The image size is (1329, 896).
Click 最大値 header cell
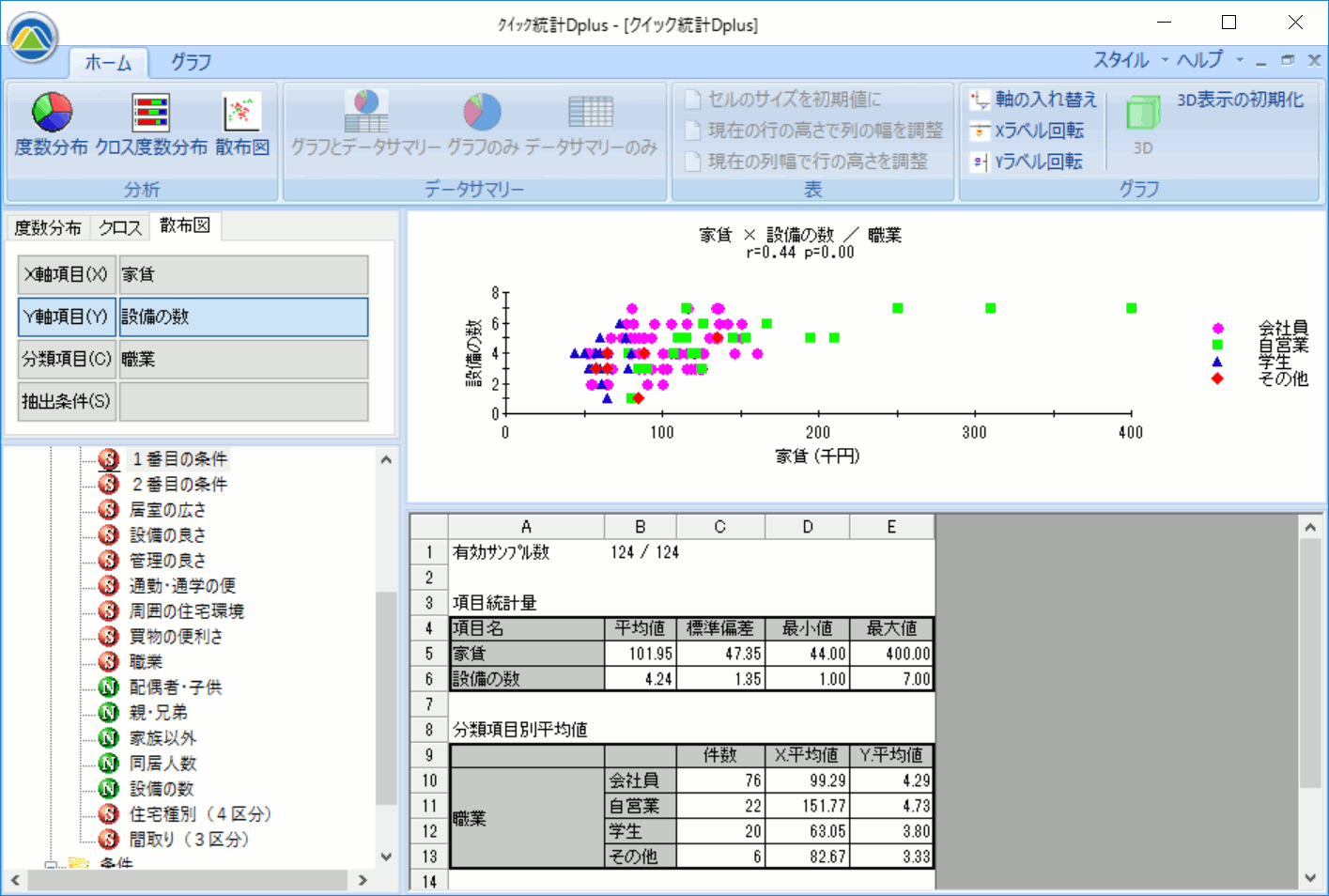click(891, 628)
